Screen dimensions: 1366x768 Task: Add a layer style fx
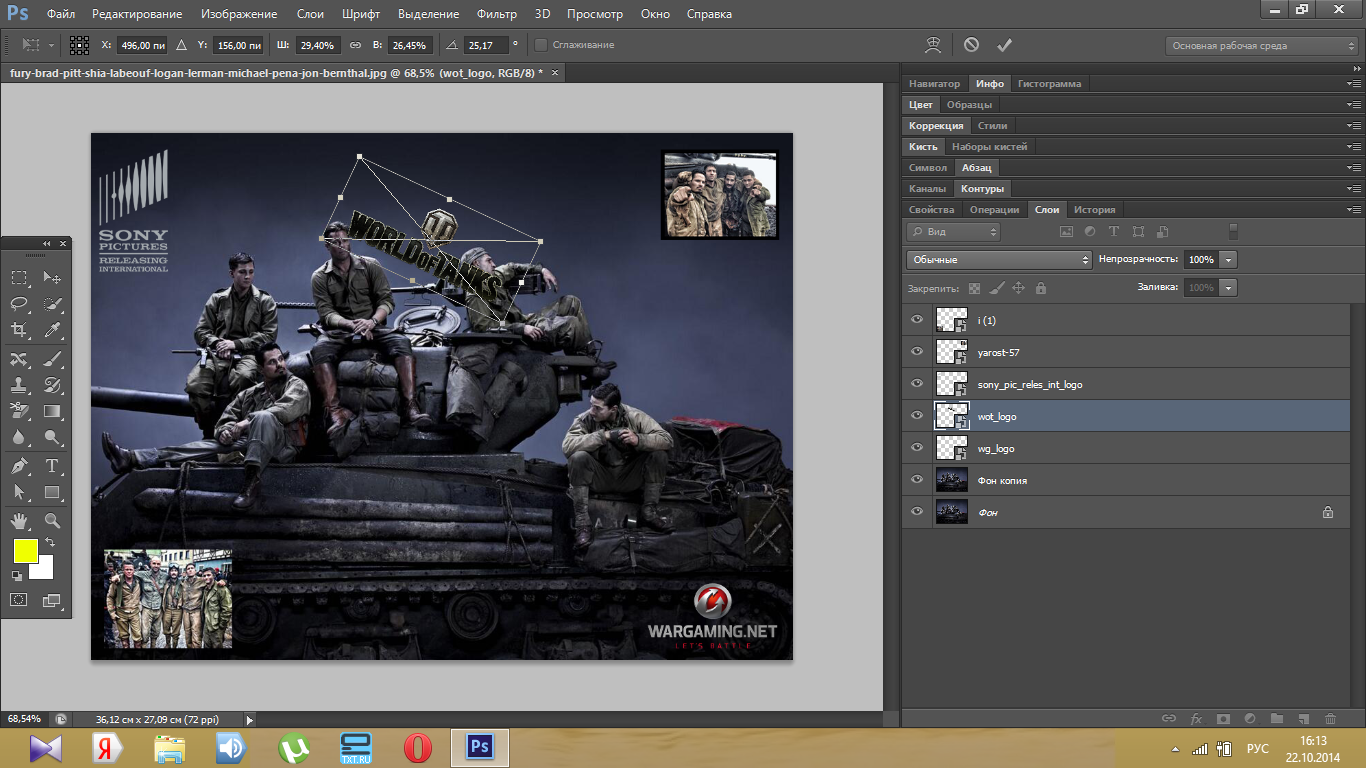pyautogui.click(x=1196, y=718)
